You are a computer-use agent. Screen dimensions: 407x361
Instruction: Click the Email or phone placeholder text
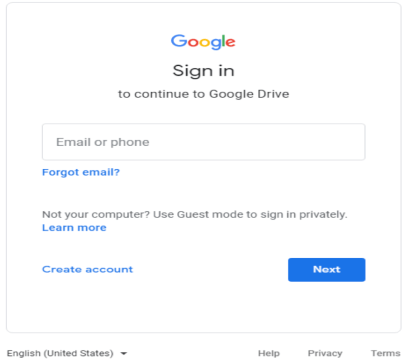click(x=103, y=142)
